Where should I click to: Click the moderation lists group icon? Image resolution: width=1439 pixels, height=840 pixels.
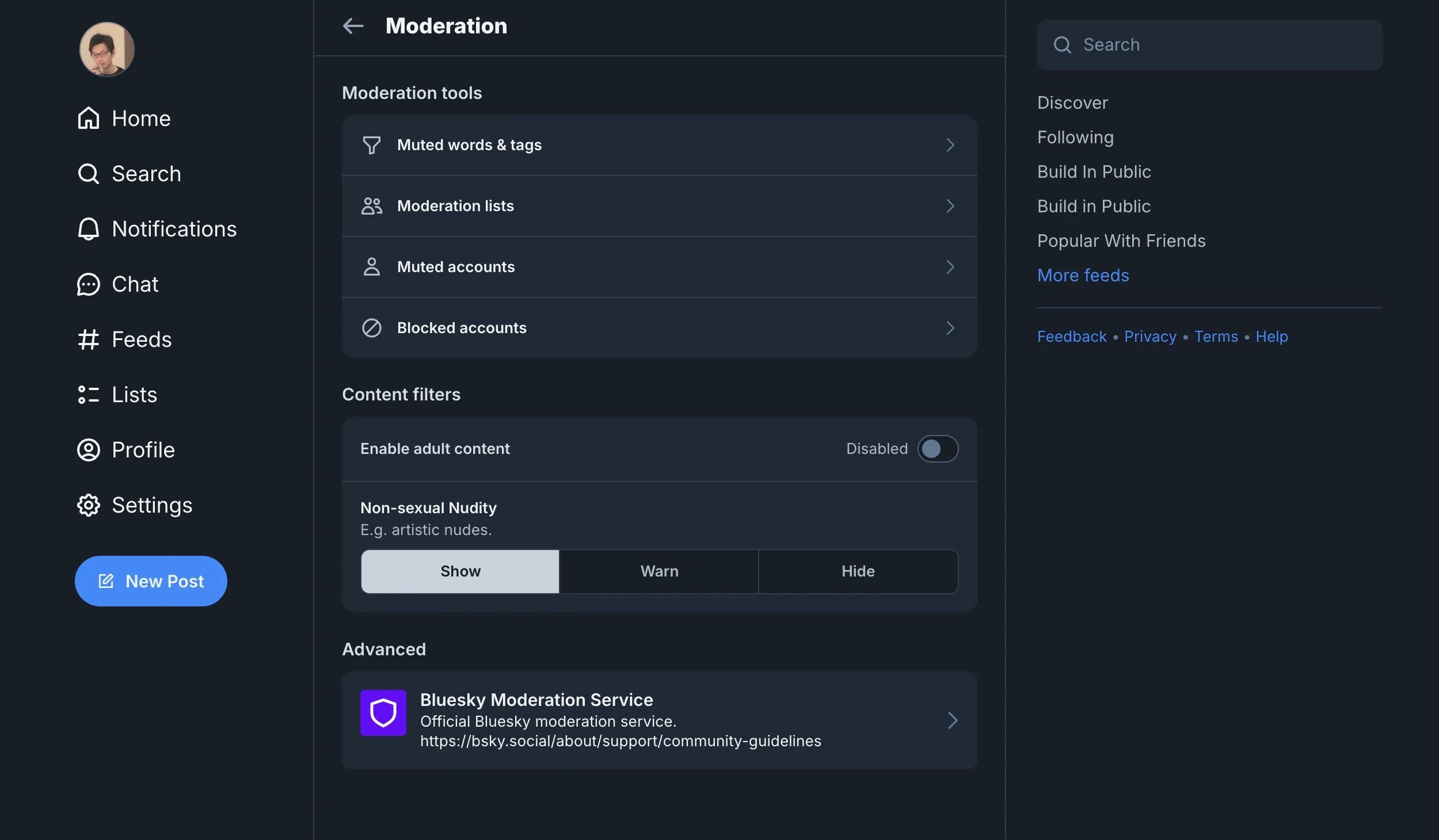[371, 206]
